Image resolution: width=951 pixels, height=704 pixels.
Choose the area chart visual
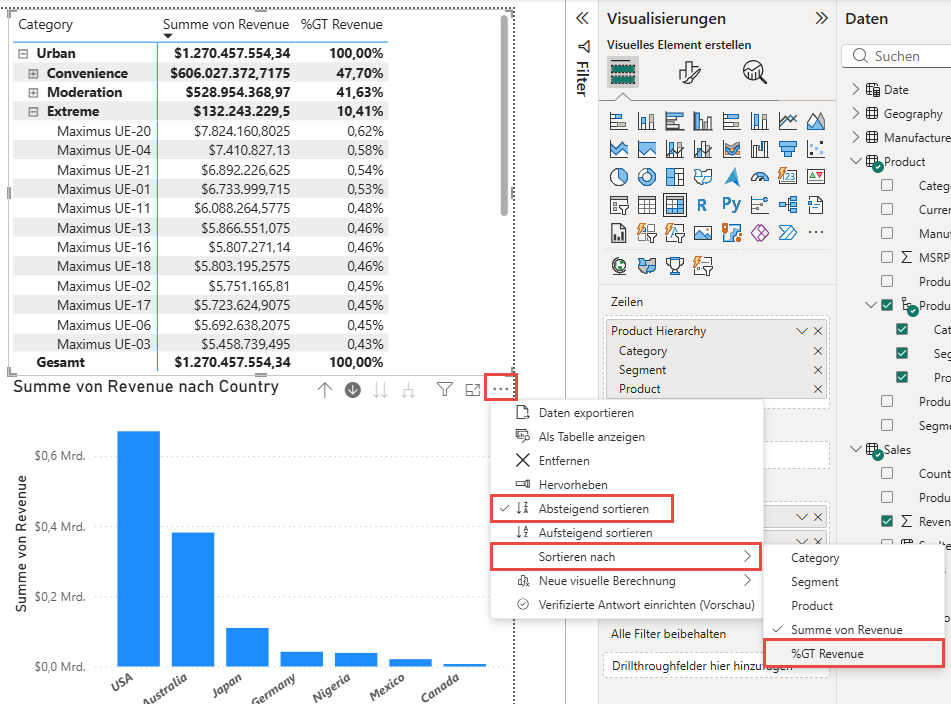pyautogui.click(x=816, y=121)
